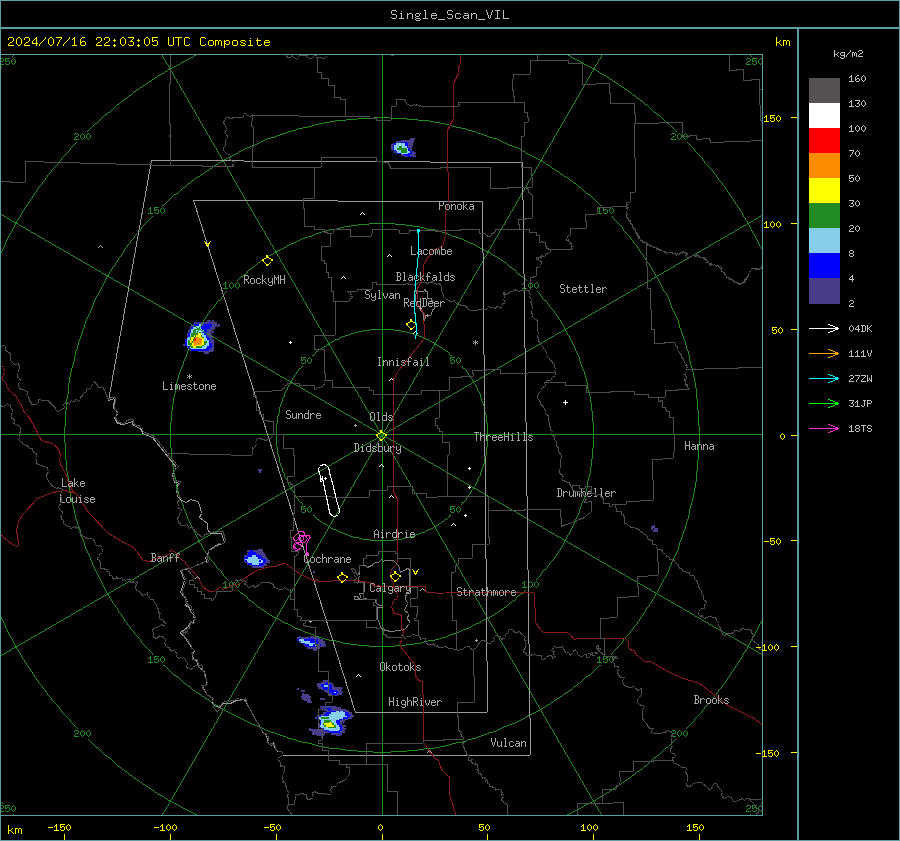Click the orange 111V arrow icon
This screenshot has width=900, height=841.
(824, 354)
